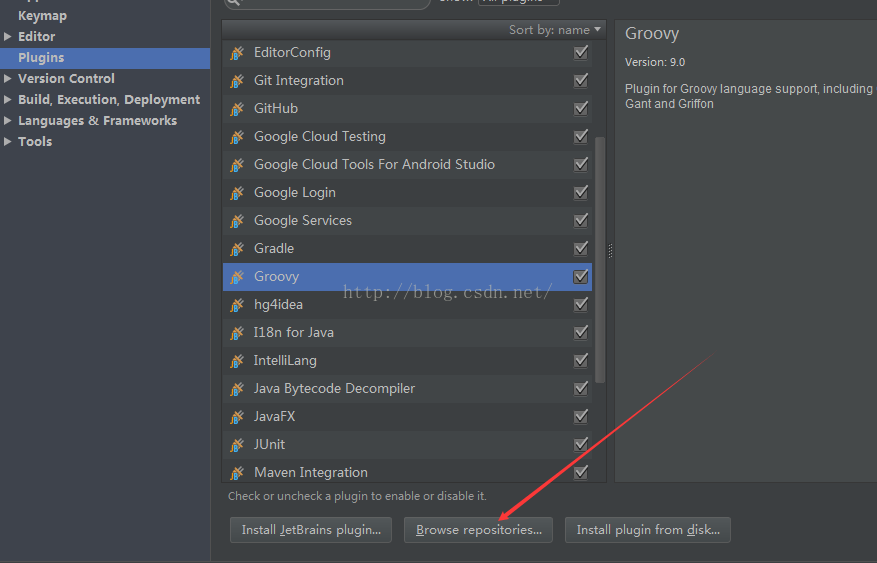Disable the Gradle plugin checkbox
The height and width of the screenshot is (563, 877).
(581, 248)
